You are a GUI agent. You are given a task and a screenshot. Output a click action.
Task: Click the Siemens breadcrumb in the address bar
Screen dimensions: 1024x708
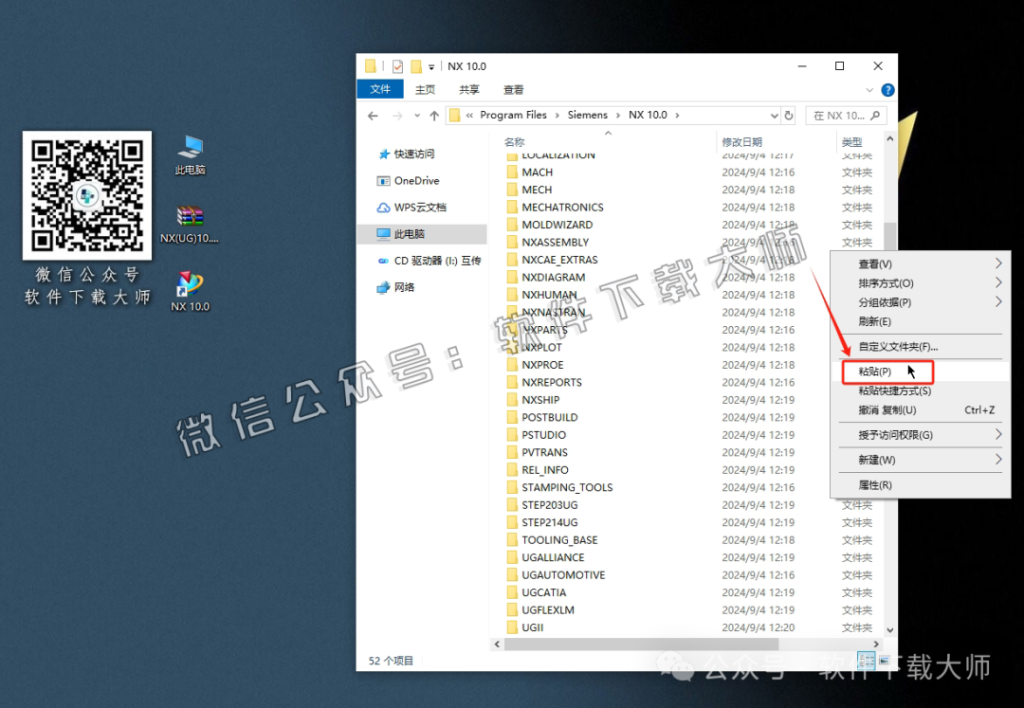[x=589, y=115]
